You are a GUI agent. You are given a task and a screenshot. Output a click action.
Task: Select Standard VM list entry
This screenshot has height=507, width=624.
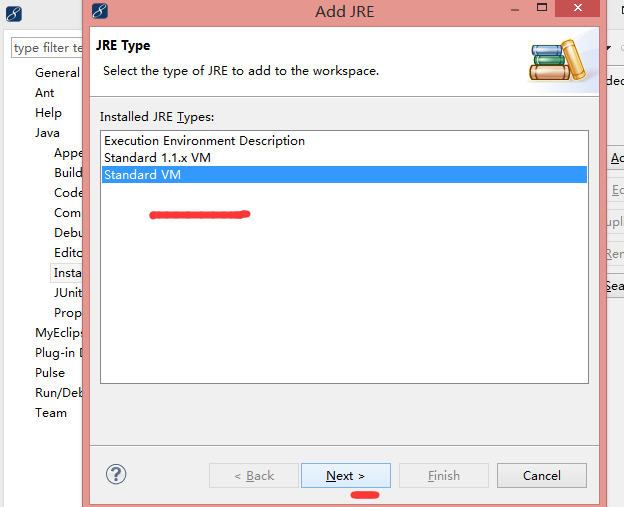(344, 175)
